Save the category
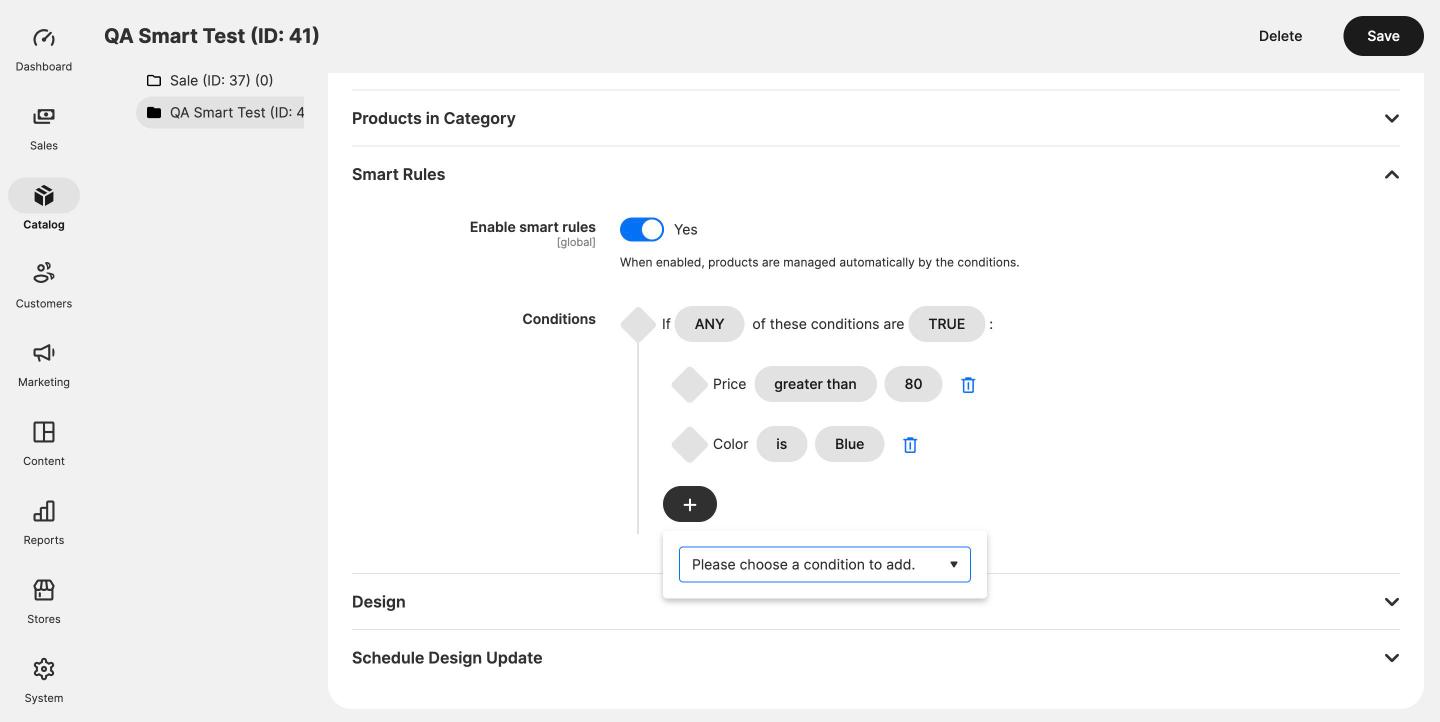Image resolution: width=1440 pixels, height=722 pixels. tap(1383, 36)
